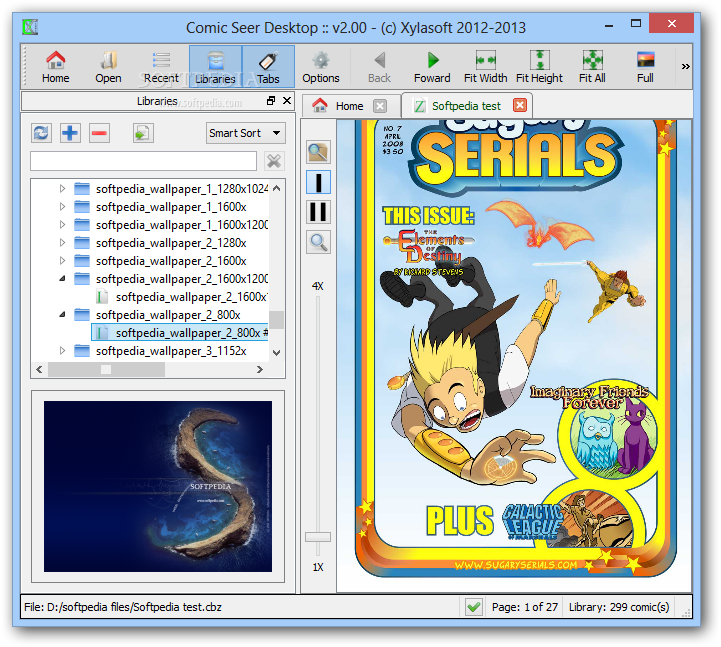Open the application icon window menu

[x=30, y=27]
